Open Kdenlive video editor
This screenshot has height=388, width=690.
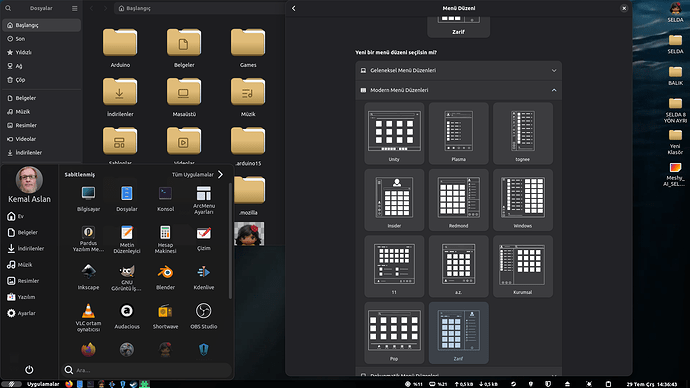coord(204,277)
